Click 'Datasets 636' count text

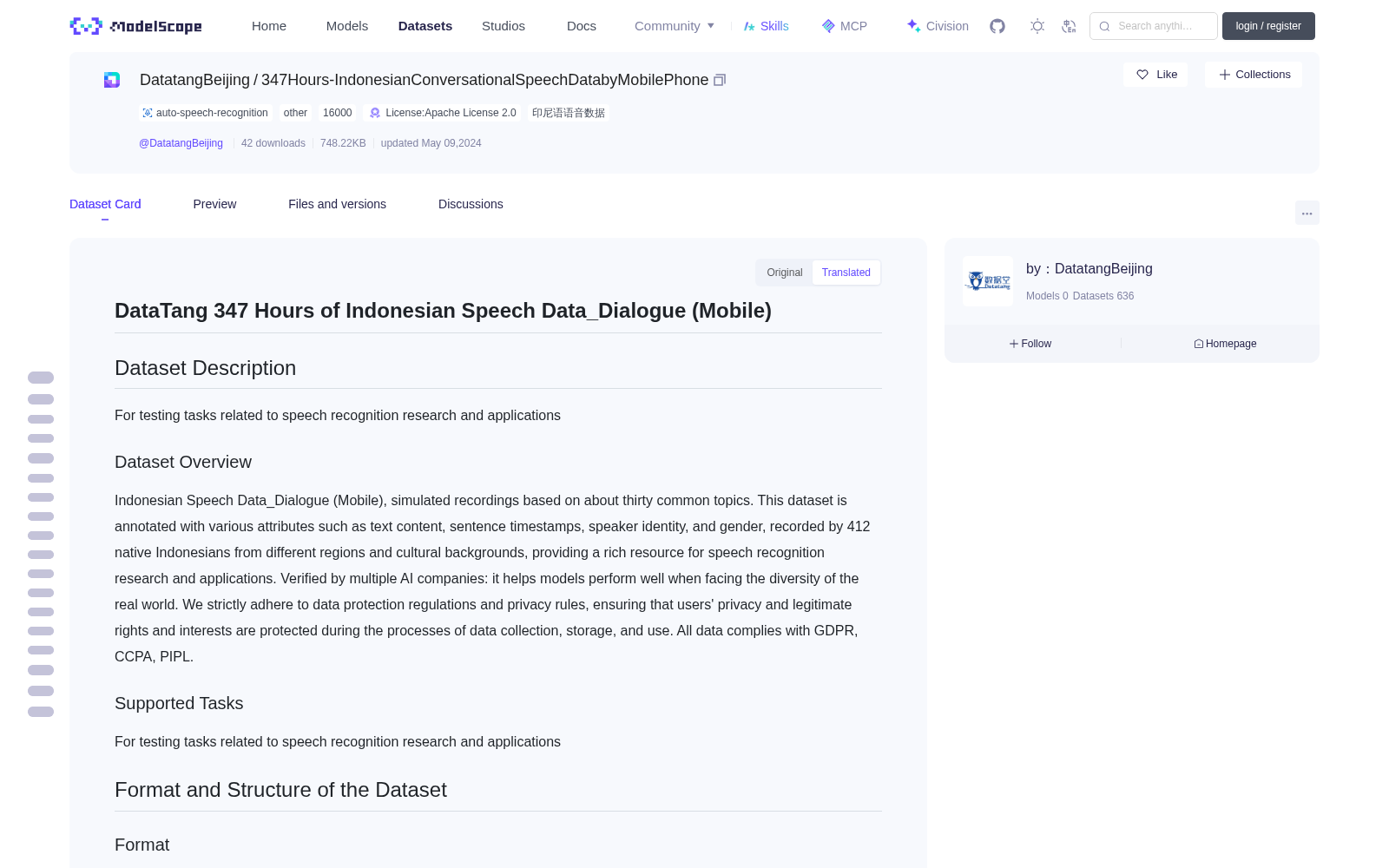pos(1103,296)
